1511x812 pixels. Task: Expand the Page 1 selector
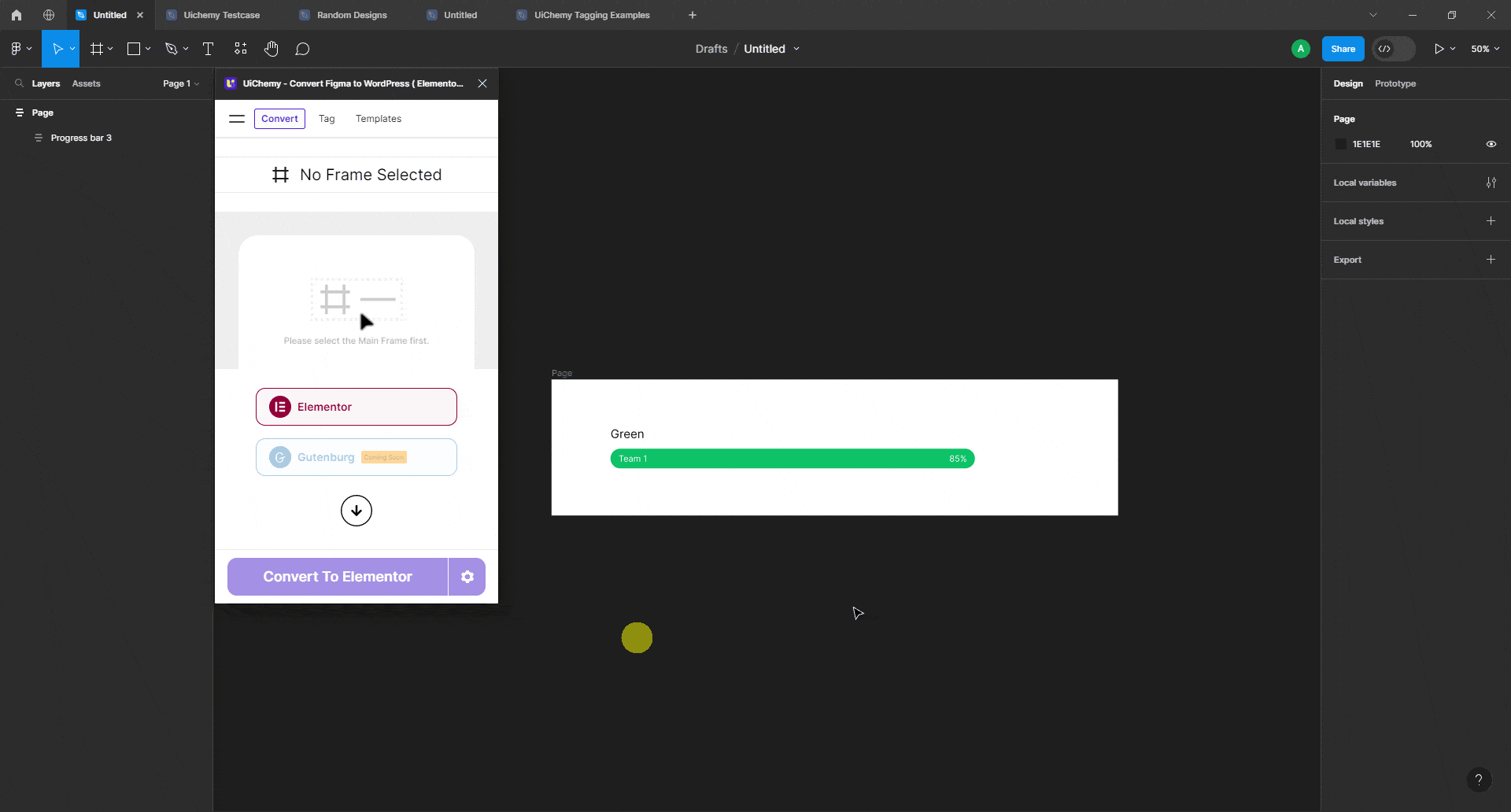180,83
